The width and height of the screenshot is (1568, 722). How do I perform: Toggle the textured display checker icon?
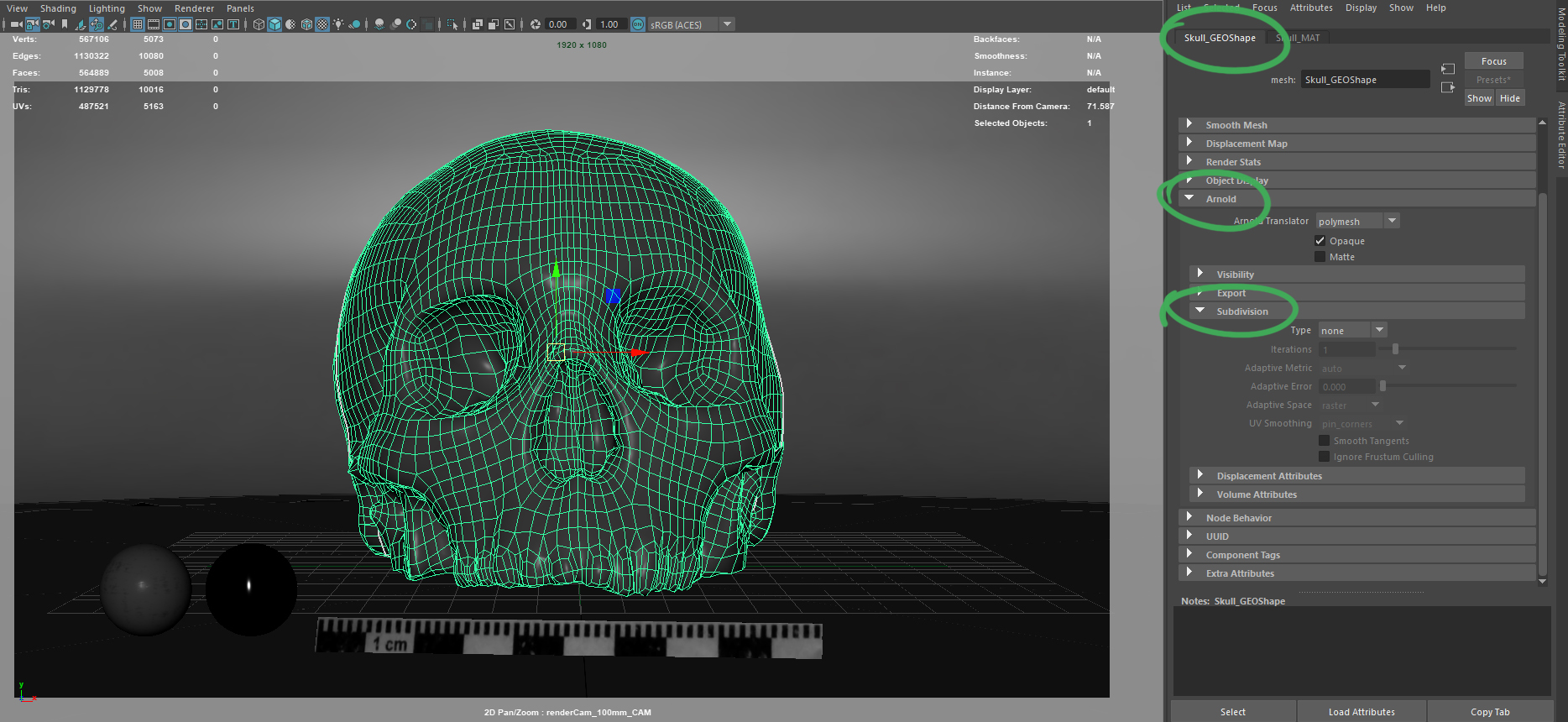click(x=322, y=24)
